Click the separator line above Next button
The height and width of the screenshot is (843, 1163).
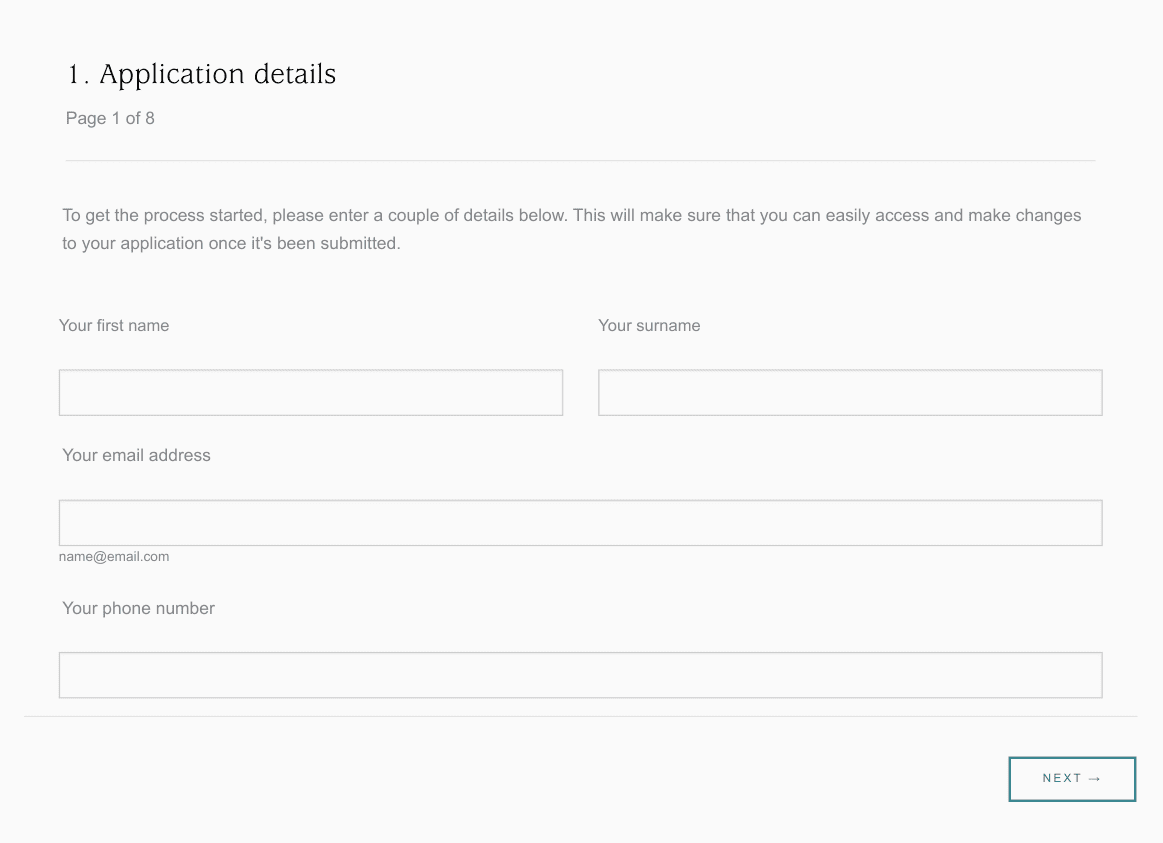[580, 716]
